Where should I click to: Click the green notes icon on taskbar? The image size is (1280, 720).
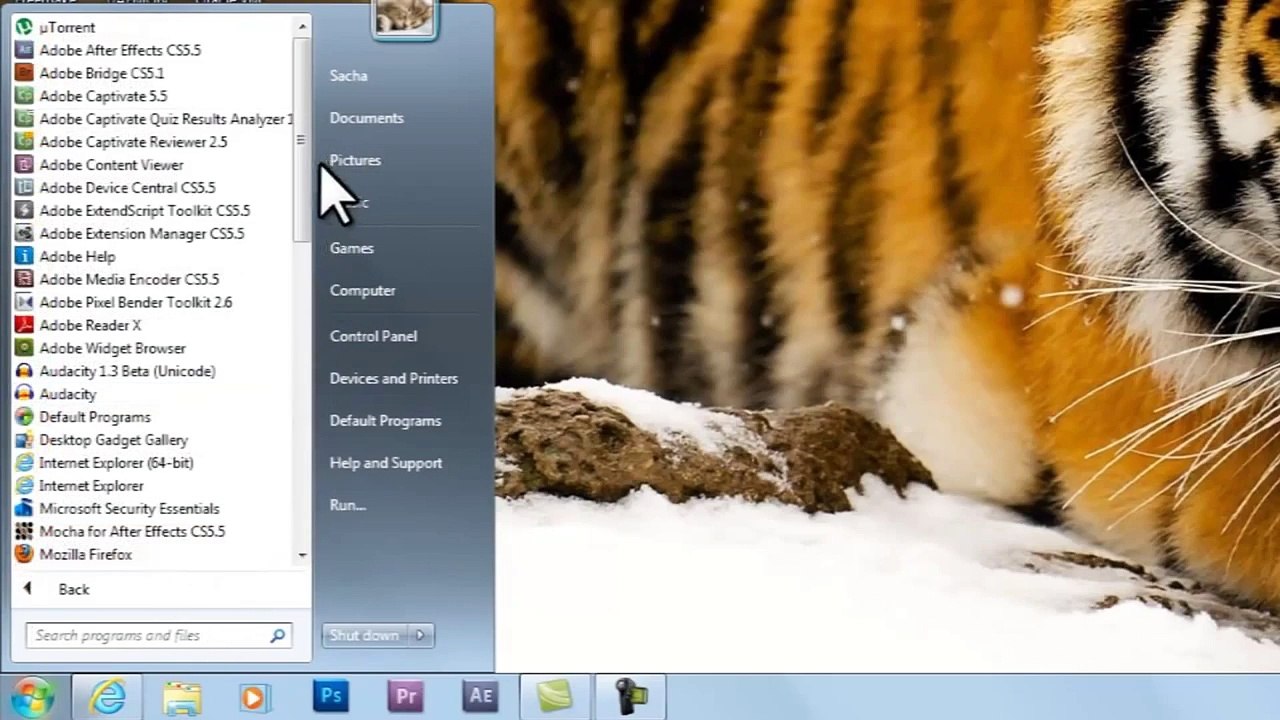point(556,697)
